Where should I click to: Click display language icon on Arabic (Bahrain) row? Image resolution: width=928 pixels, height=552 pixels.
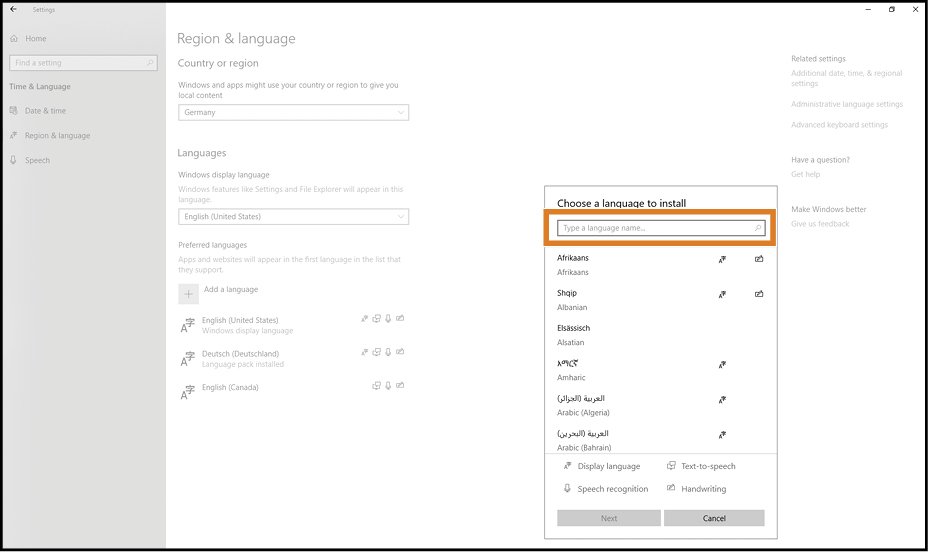pyautogui.click(x=722, y=435)
